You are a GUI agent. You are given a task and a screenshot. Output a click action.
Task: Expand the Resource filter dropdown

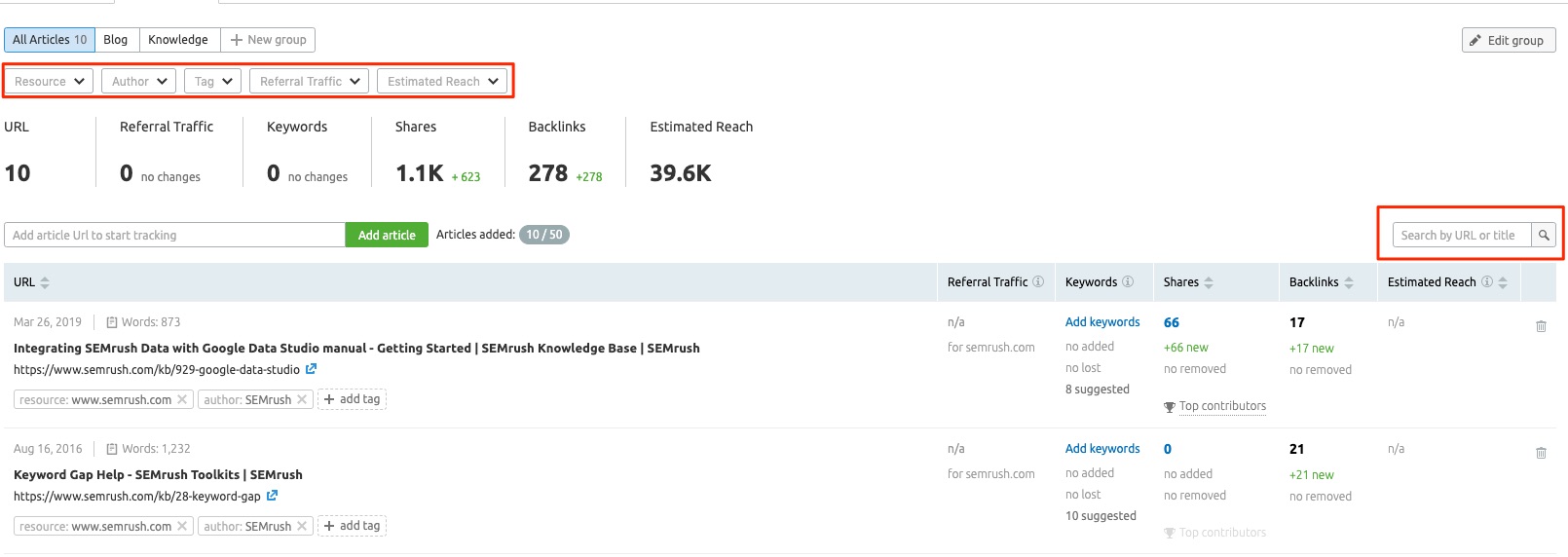pos(49,81)
